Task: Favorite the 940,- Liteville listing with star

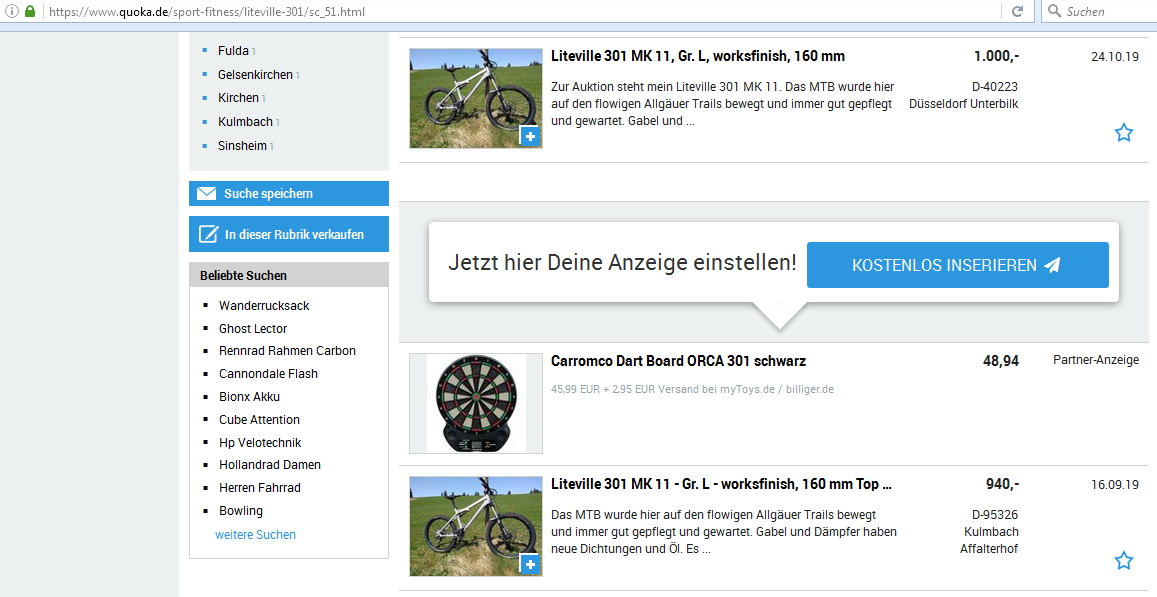Action: point(1123,561)
